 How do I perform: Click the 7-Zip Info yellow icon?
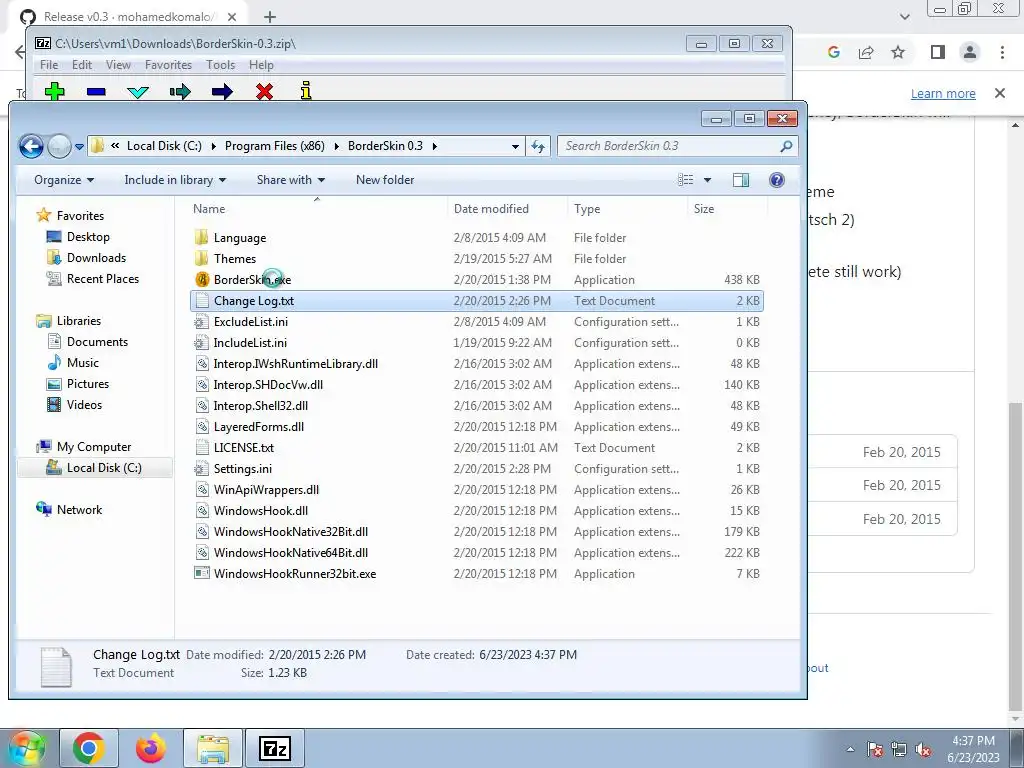coord(306,91)
